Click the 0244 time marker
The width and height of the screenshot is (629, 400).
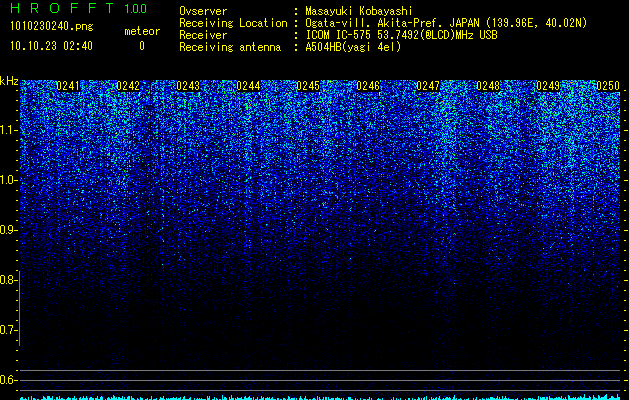pos(248,86)
